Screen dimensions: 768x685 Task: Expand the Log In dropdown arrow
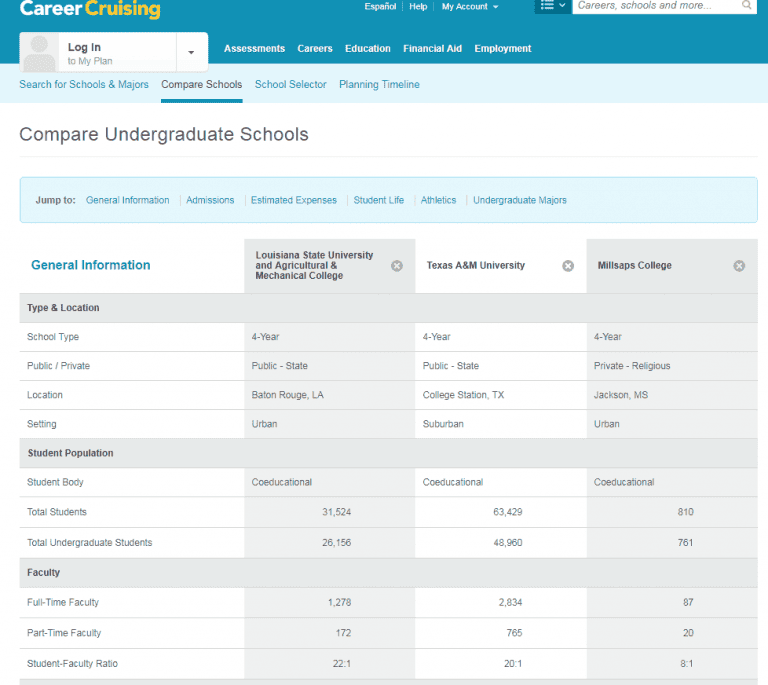click(x=192, y=52)
